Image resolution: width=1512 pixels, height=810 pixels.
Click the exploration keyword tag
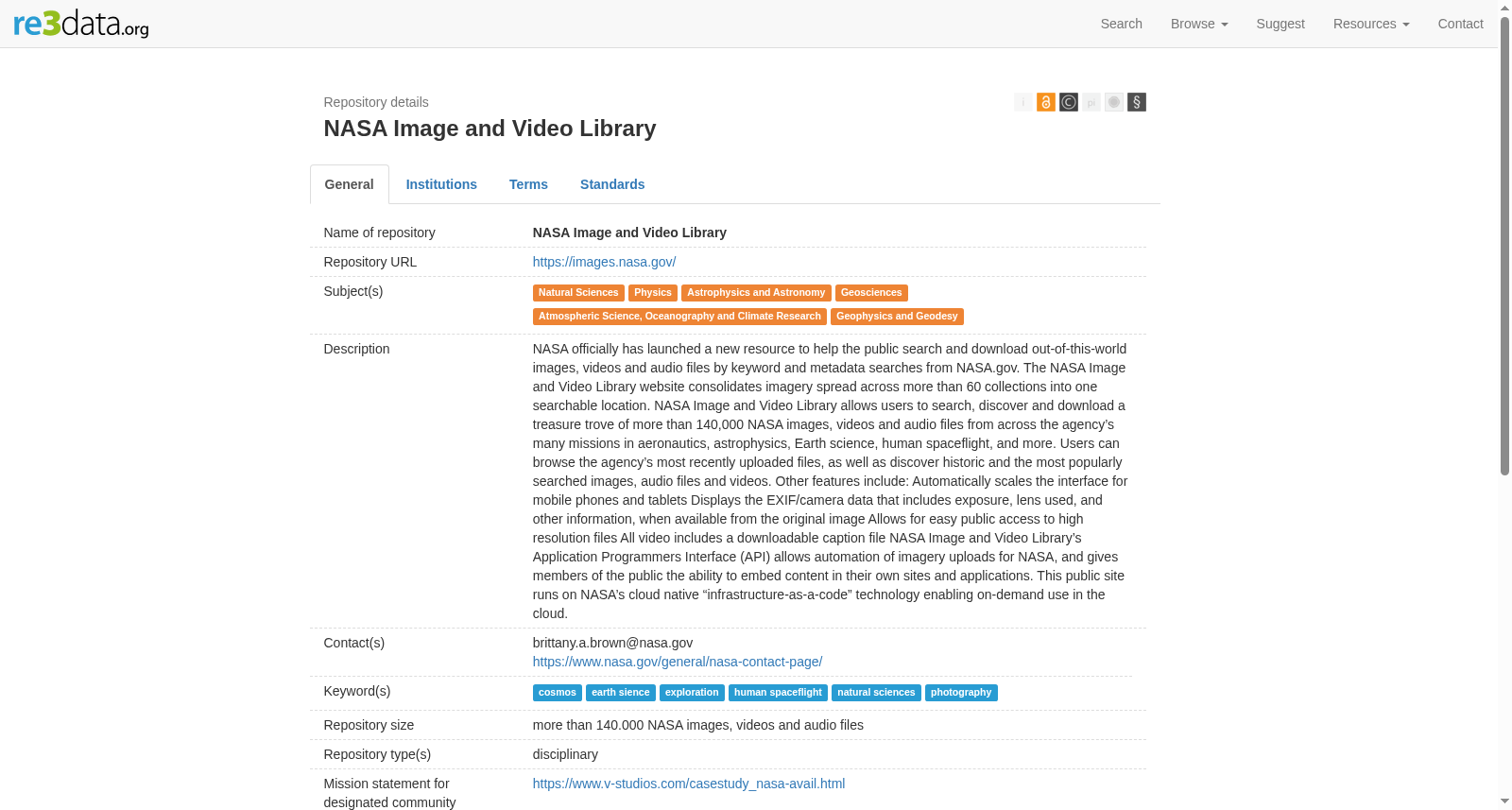click(x=692, y=693)
